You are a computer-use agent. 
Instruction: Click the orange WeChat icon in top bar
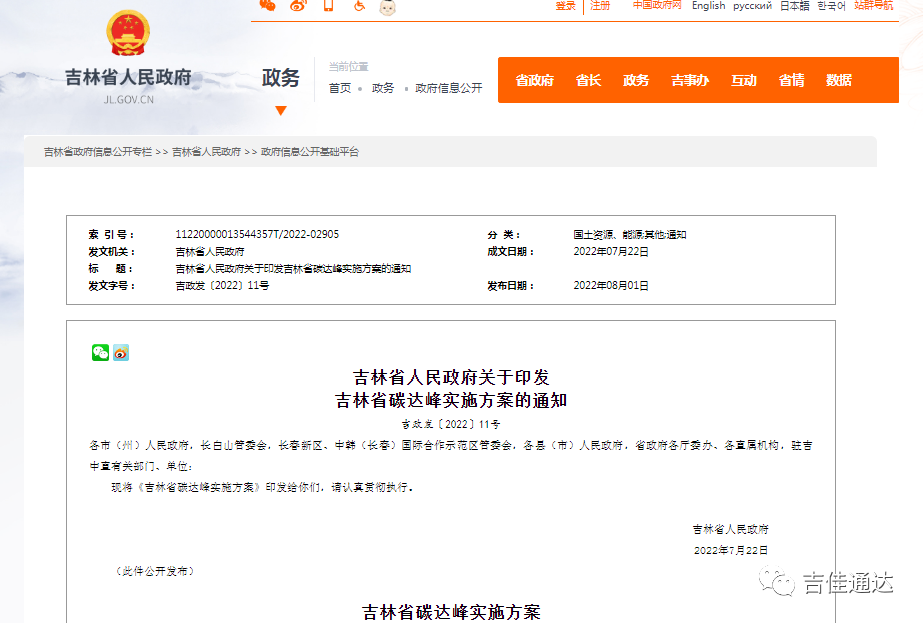point(267,6)
